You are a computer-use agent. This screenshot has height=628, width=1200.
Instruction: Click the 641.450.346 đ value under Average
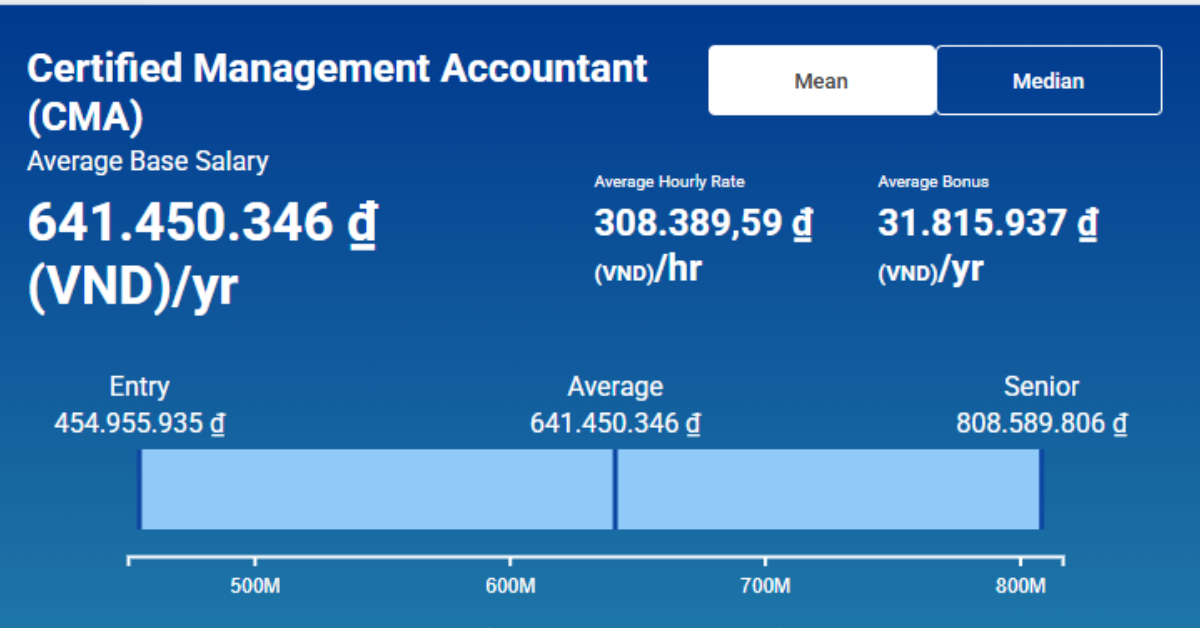tap(614, 423)
